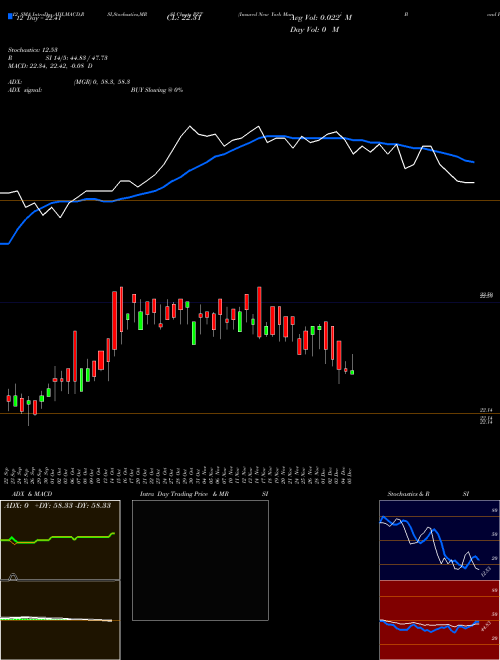Click the 'Day Vol: 0 M' label
500x660 pixels.
tap(314, 29)
